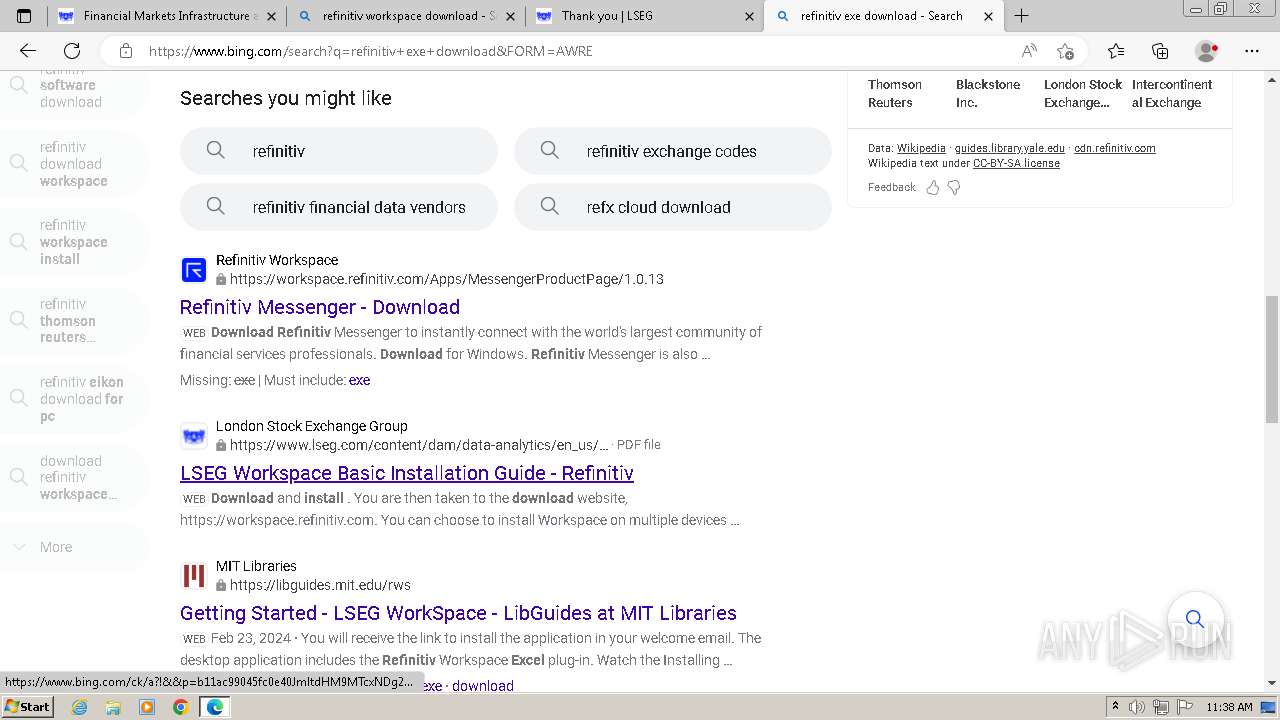Open Settings and more ellipsis menu
1280x720 pixels.
tap(1252, 51)
